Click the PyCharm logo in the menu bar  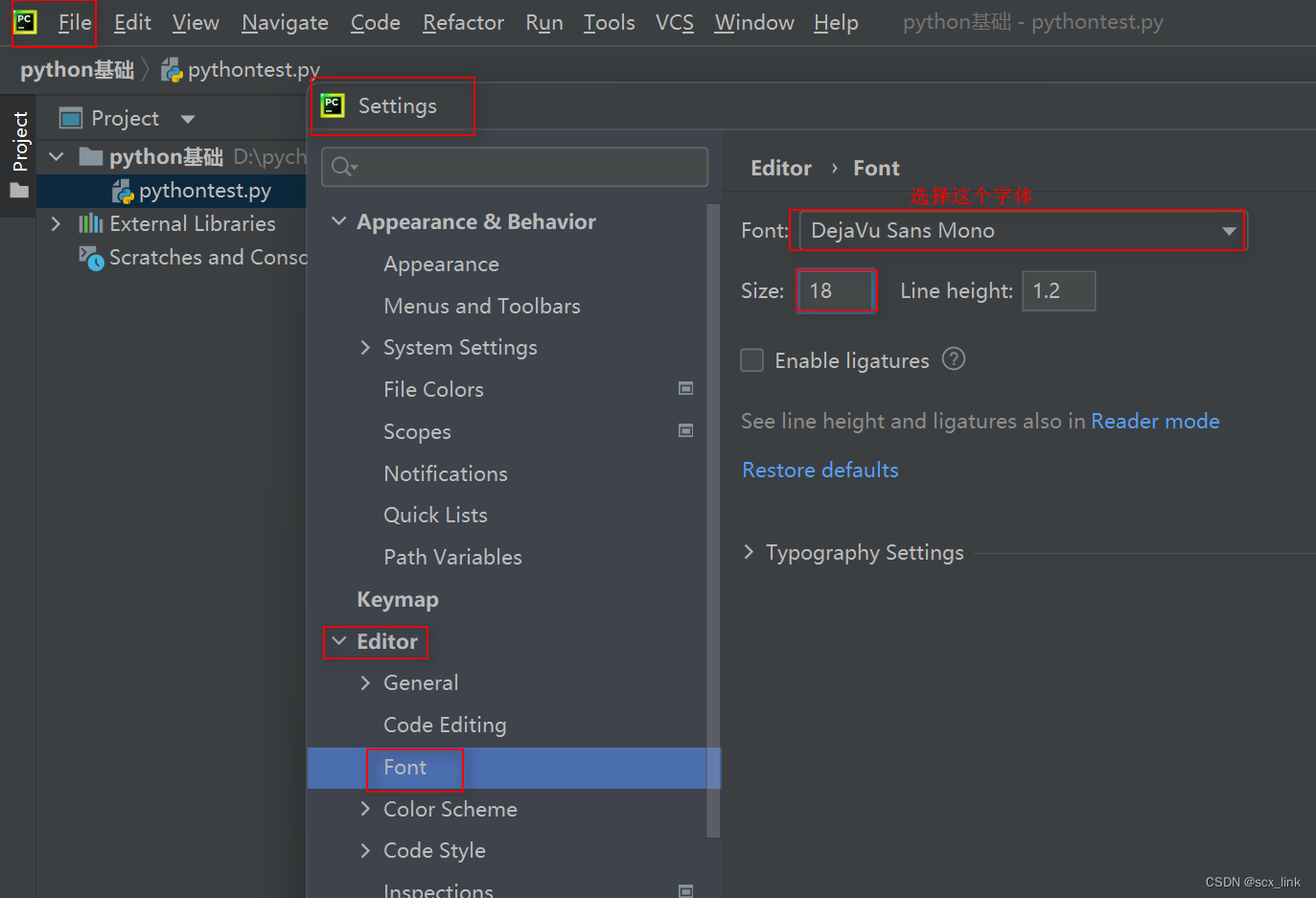coord(25,22)
